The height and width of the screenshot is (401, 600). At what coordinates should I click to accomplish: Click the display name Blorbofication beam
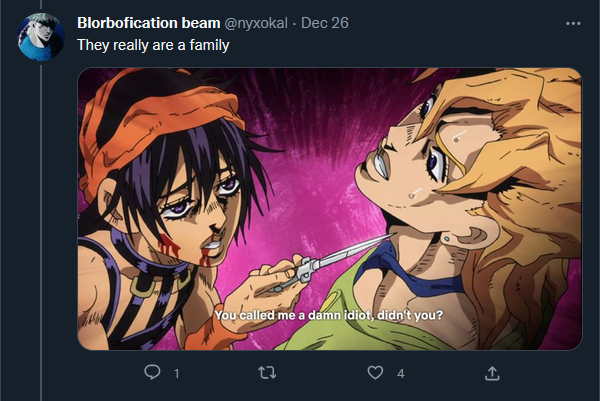148,23
